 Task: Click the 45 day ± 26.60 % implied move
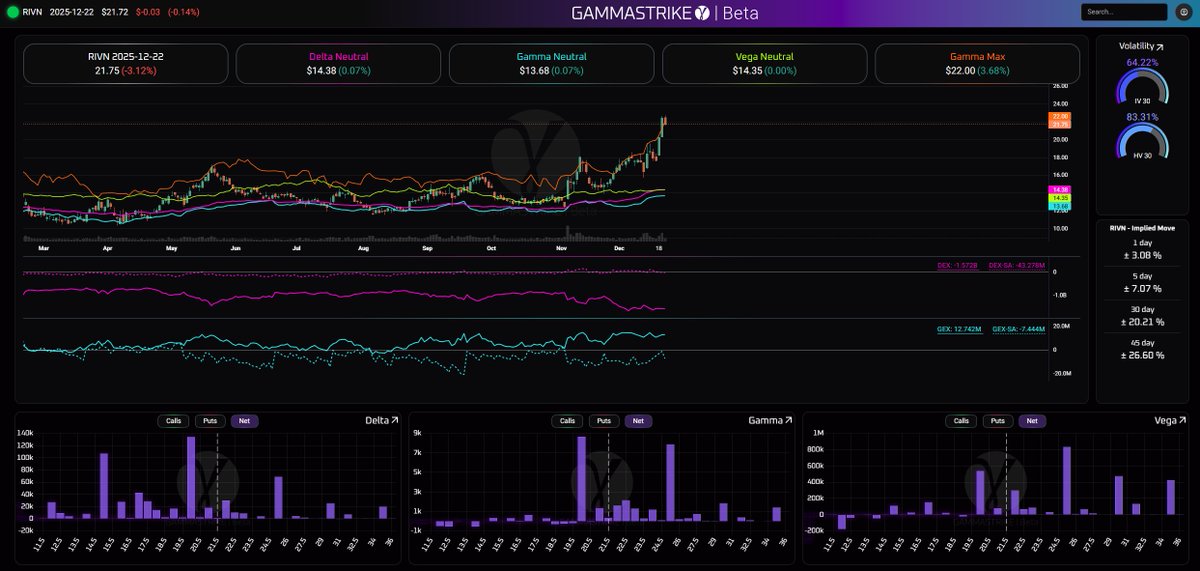pyautogui.click(x=1142, y=349)
